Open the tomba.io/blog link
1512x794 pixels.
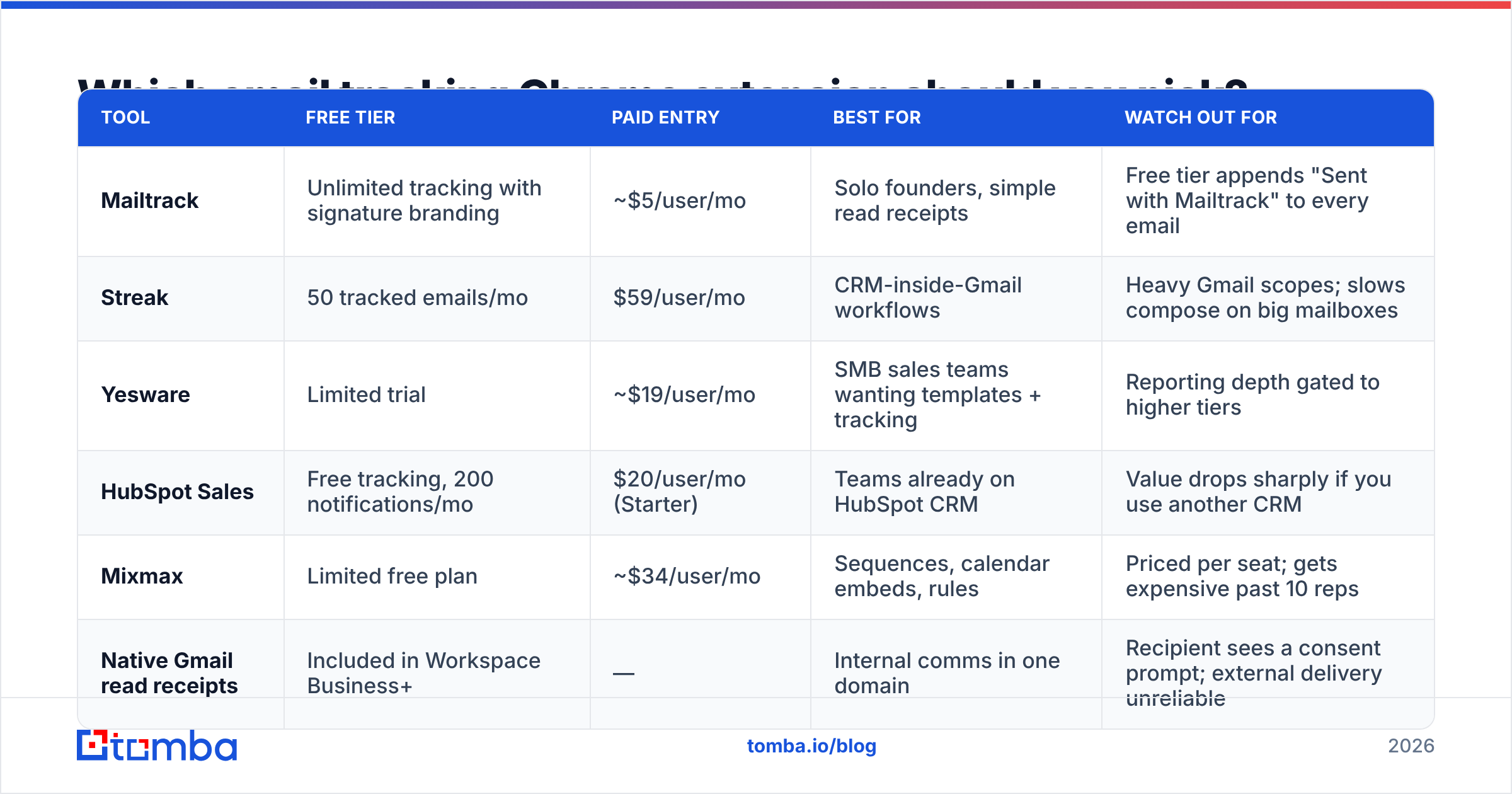coord(811,746)
